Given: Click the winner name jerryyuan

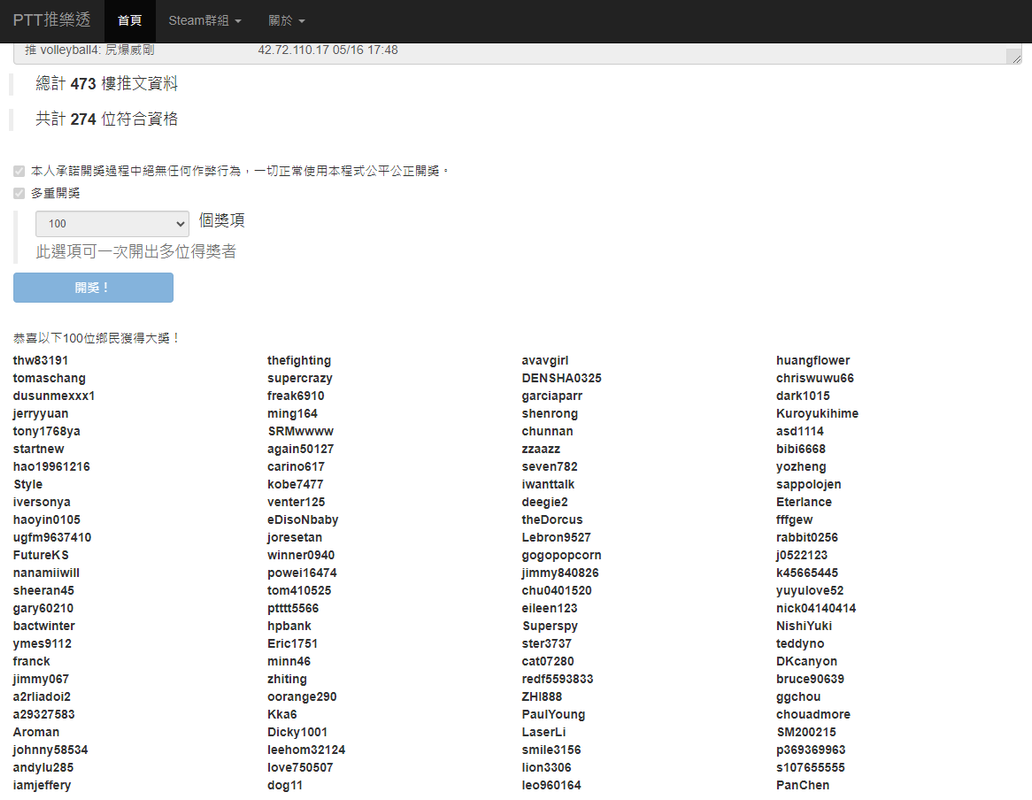Looking at the screenshot, I should point(41,414).
